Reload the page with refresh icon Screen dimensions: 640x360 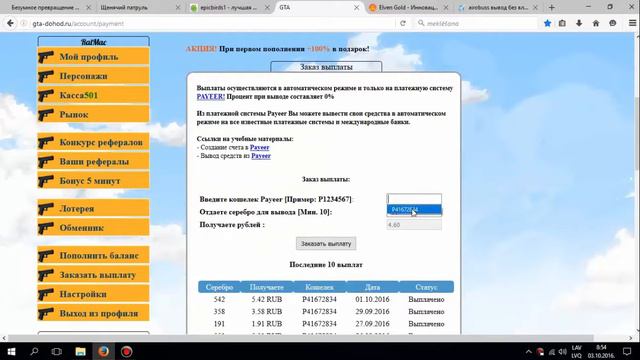point(403,23)
